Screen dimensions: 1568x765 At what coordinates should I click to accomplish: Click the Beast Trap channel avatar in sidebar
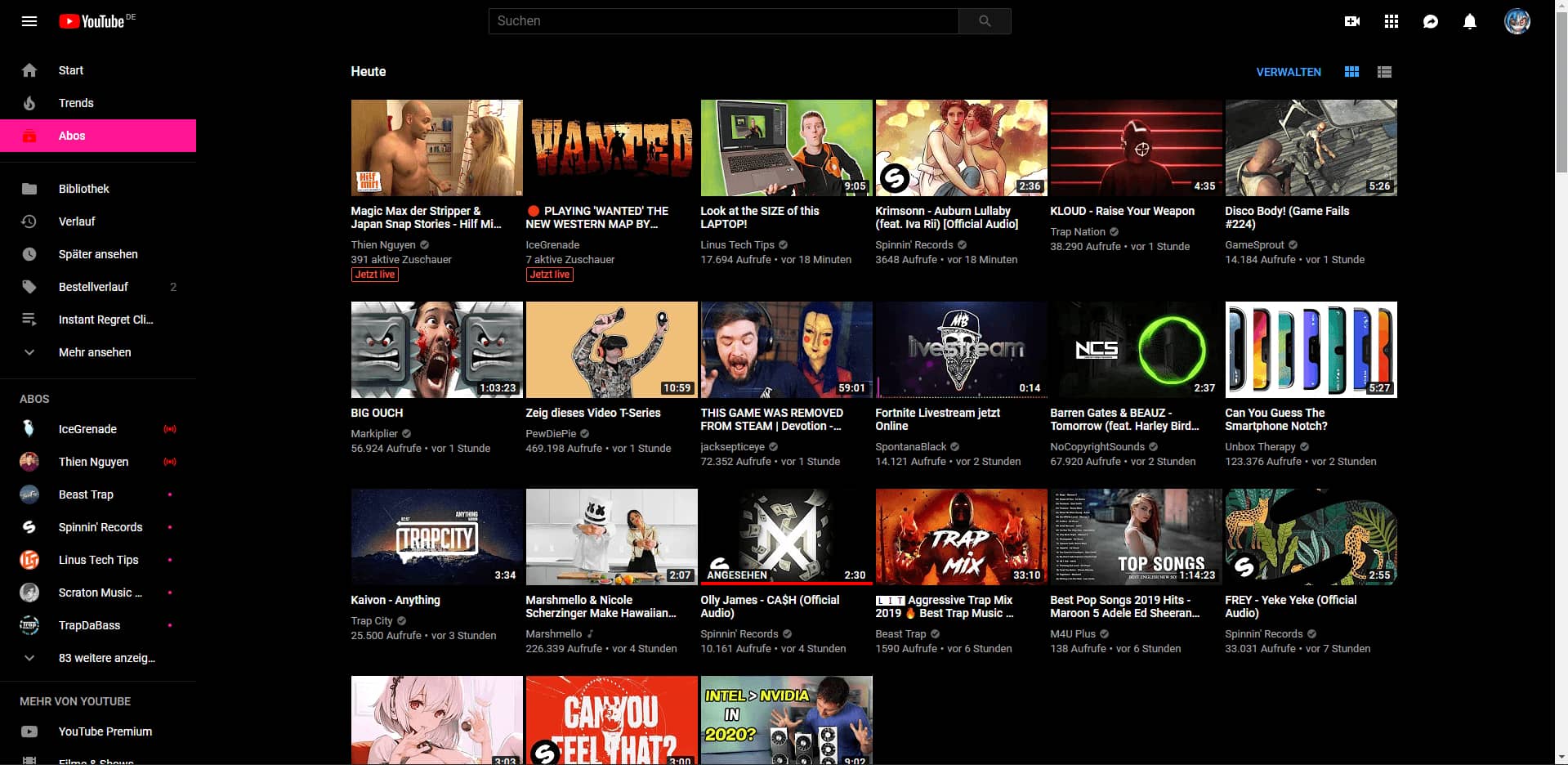pos(29,494)
